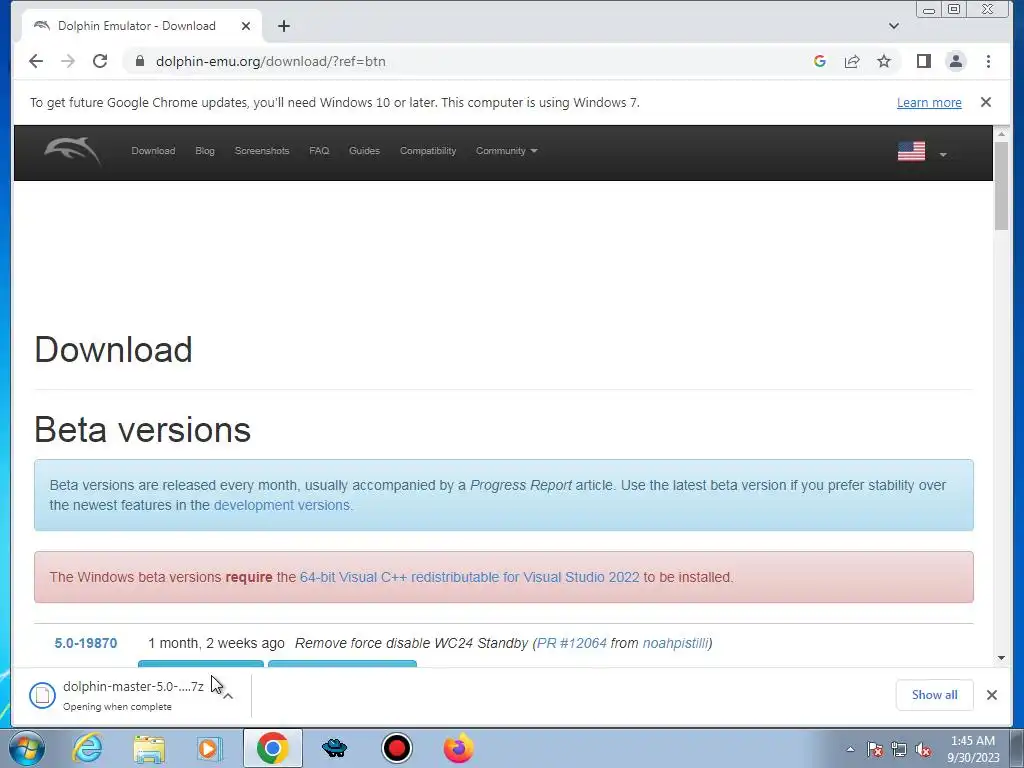The image size is (1024, 768).
Task: Click the page scrollbar thumb
Action: pos(1001,185)
